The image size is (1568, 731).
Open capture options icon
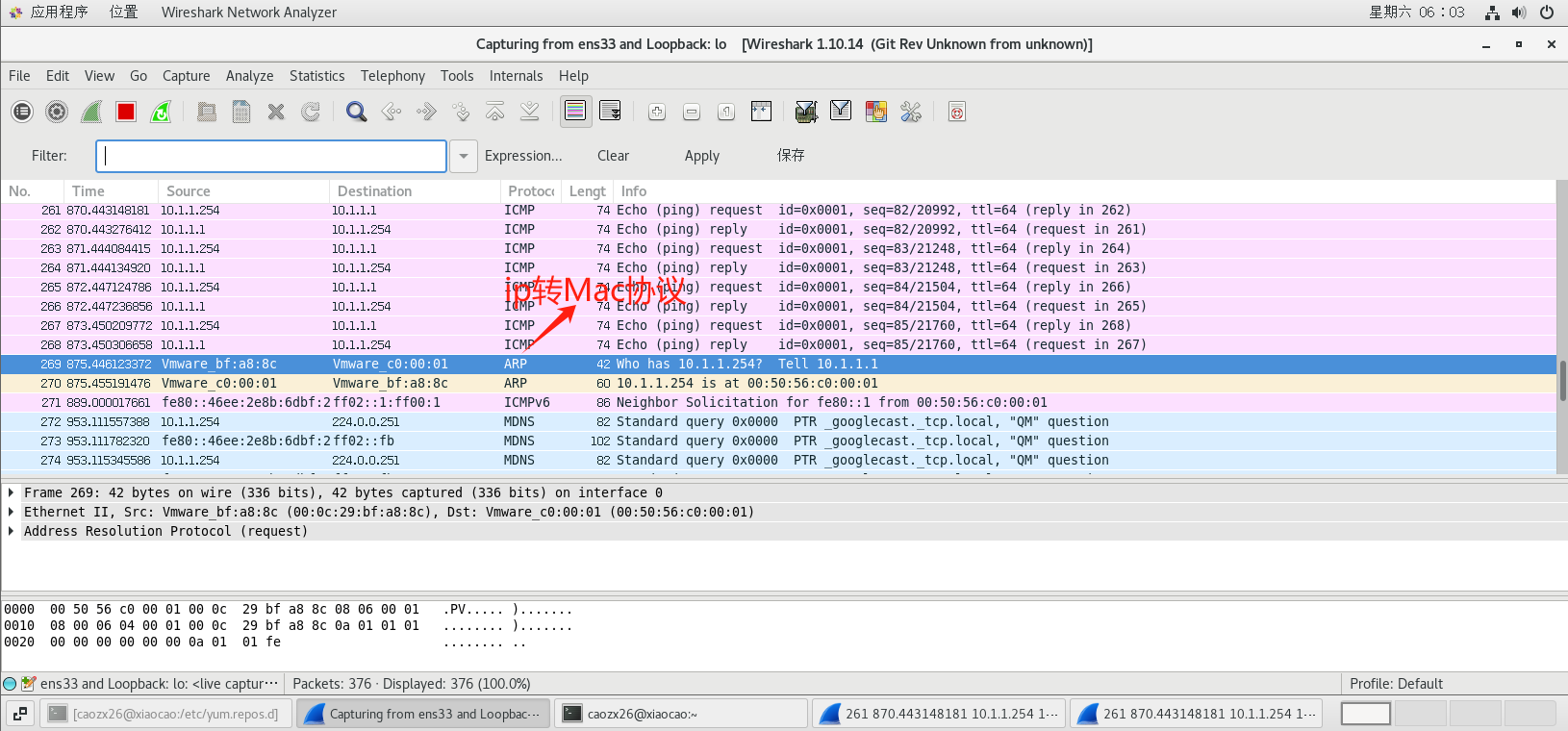point(57,112)
